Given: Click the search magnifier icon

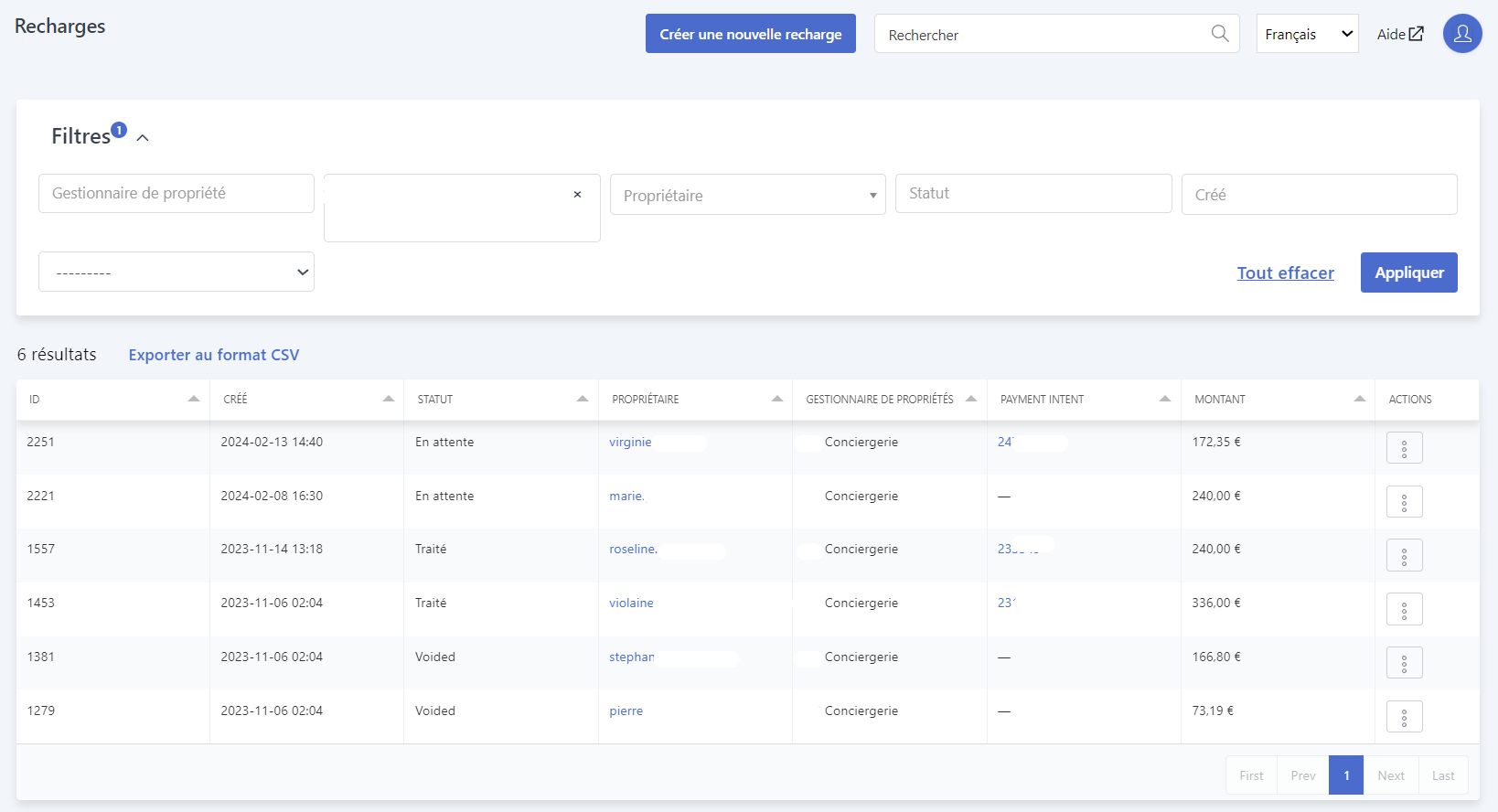Looking at the screenshot, I should pyautogui.click(x=1220, y=34).
